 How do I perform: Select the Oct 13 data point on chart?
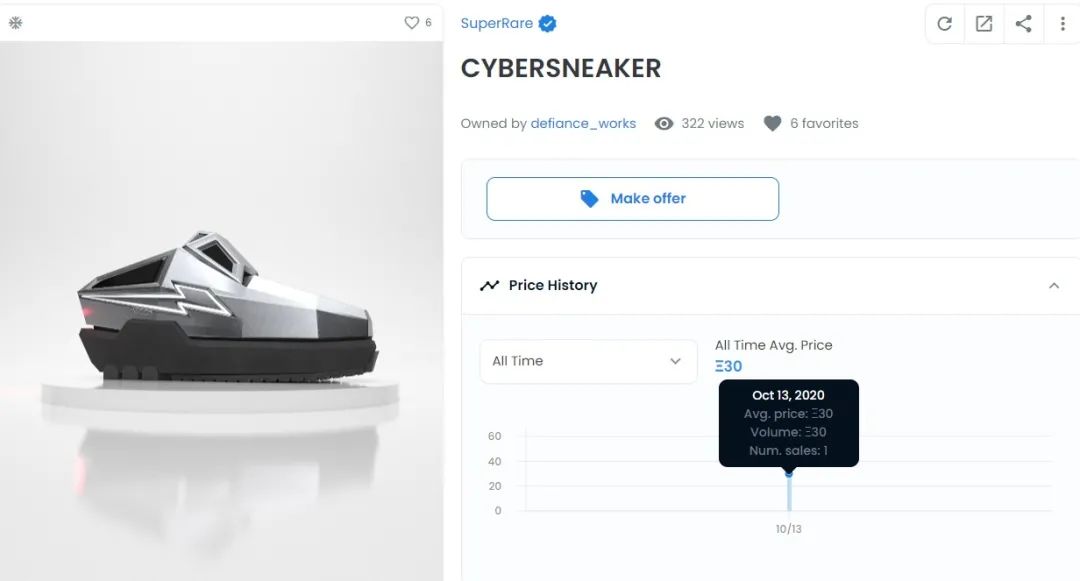click(789, 473)
